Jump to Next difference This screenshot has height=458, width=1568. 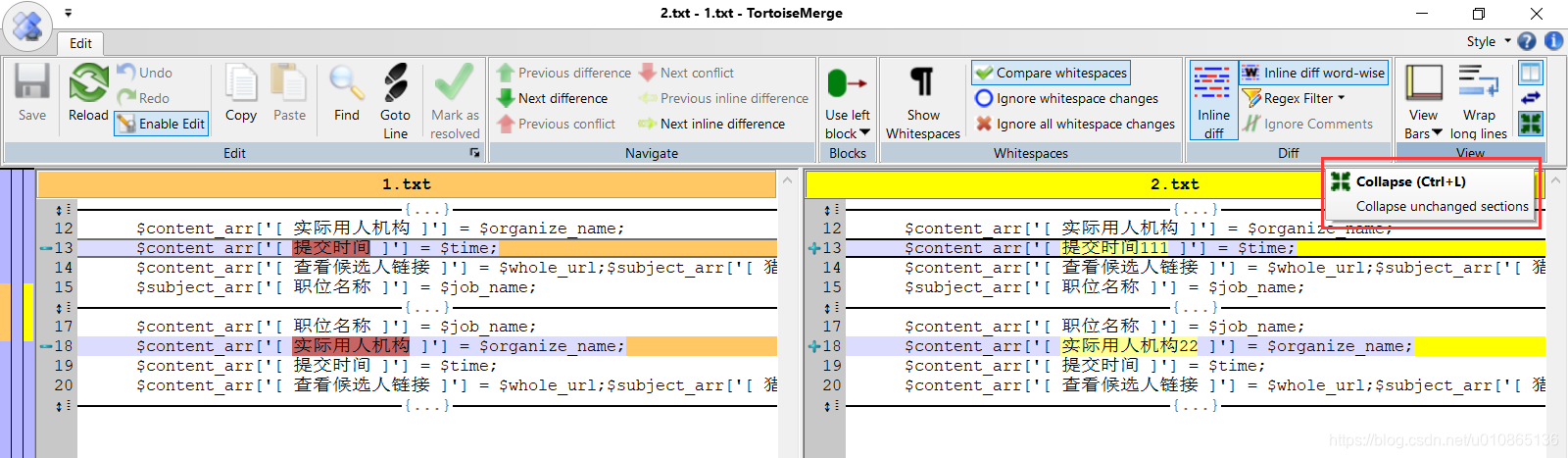[x=553, y=98]
